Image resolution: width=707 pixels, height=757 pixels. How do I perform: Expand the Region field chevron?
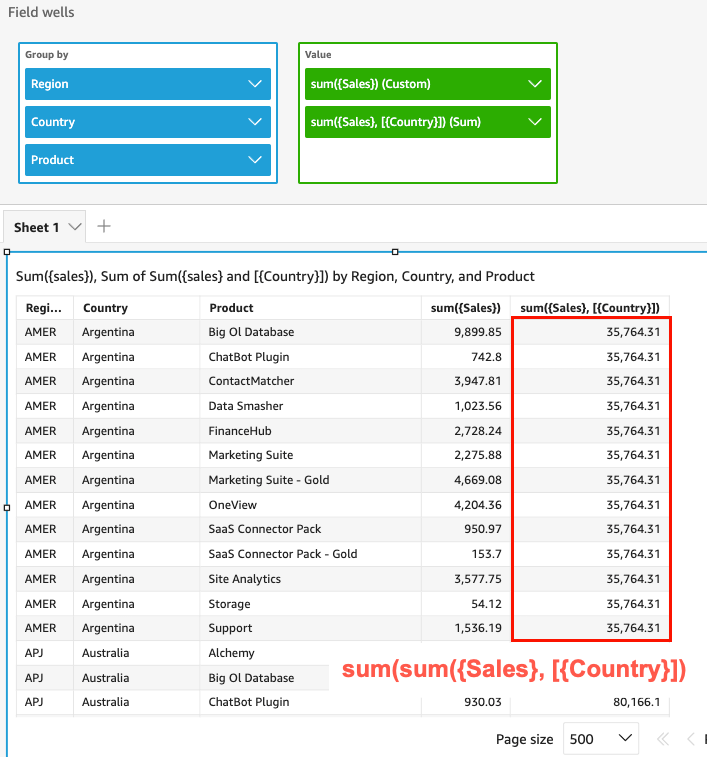pos(254,84)
